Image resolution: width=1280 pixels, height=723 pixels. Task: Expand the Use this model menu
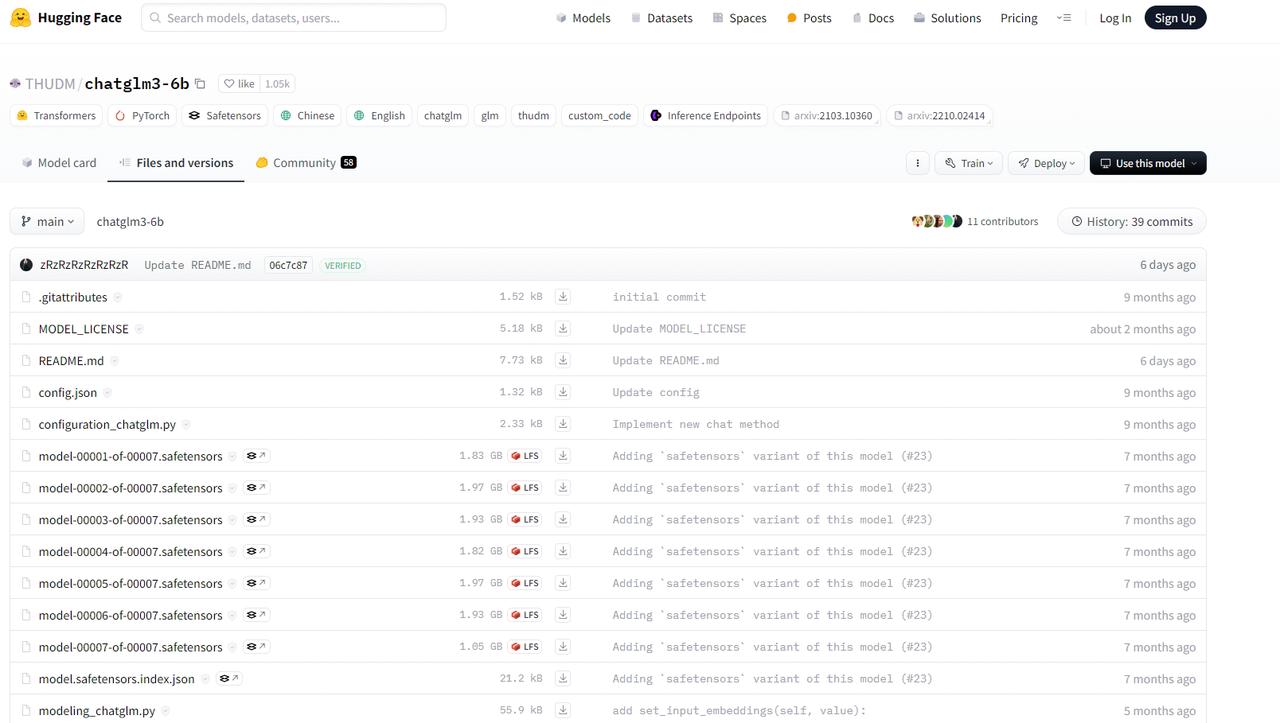1148,163
